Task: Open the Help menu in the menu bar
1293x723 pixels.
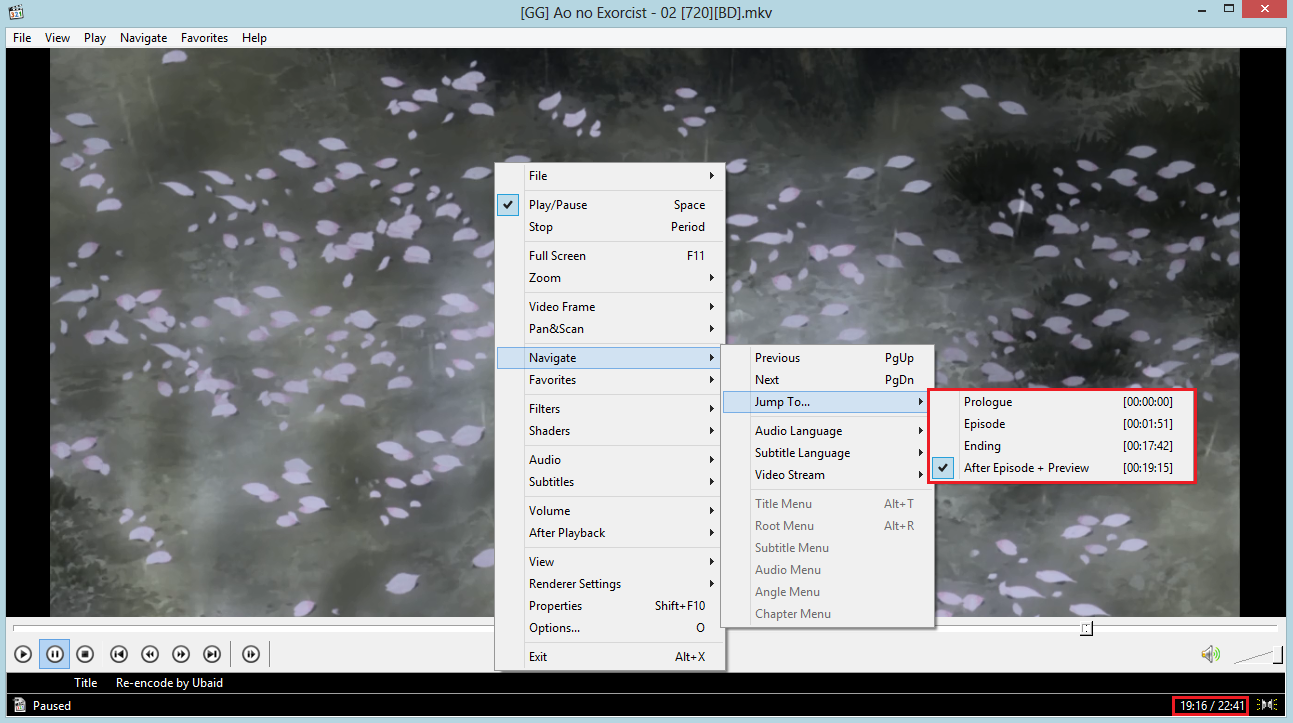Action: 254,38
